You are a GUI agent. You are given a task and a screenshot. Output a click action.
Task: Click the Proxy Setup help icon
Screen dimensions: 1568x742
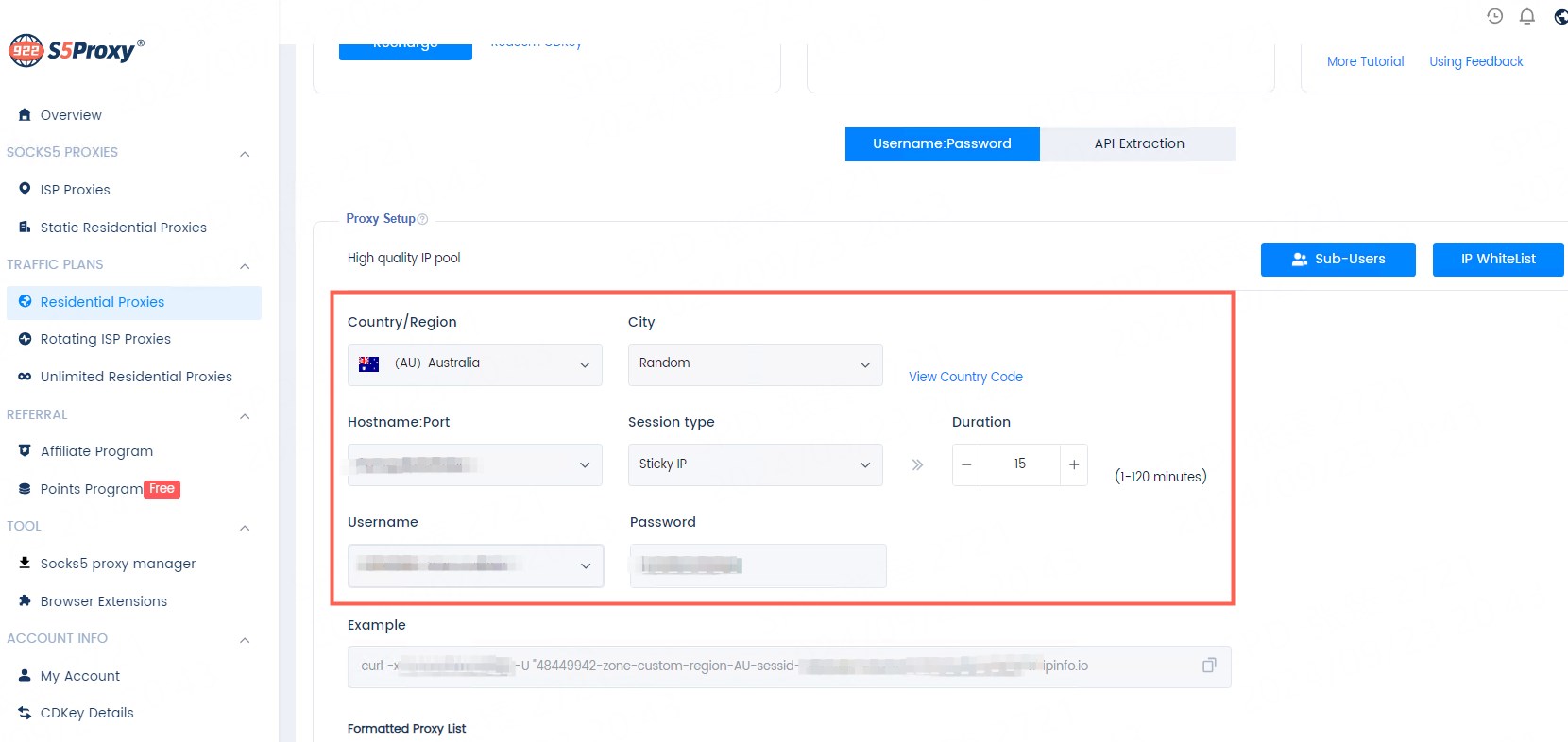tap(422, 219)
